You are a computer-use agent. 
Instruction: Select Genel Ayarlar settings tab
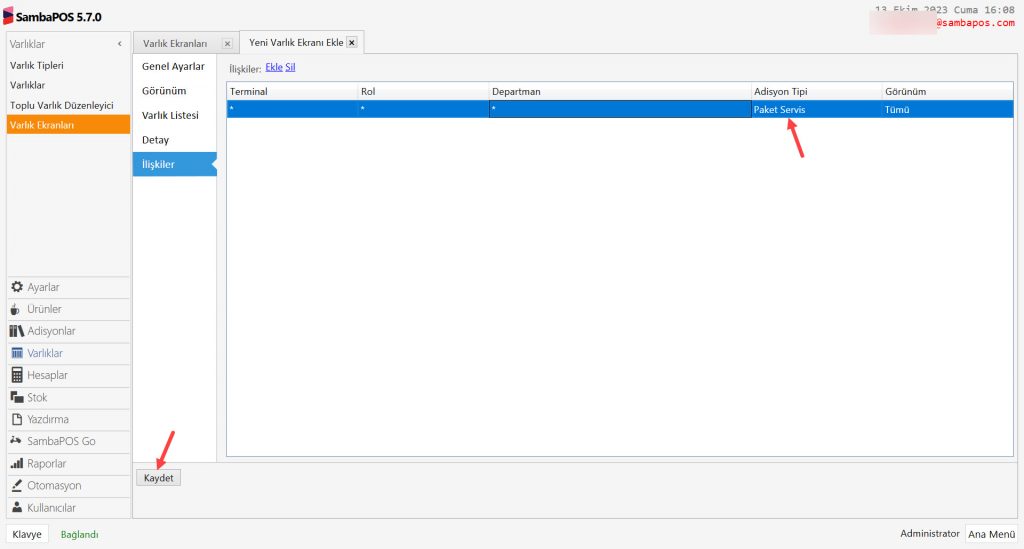[x=173, y=67]
